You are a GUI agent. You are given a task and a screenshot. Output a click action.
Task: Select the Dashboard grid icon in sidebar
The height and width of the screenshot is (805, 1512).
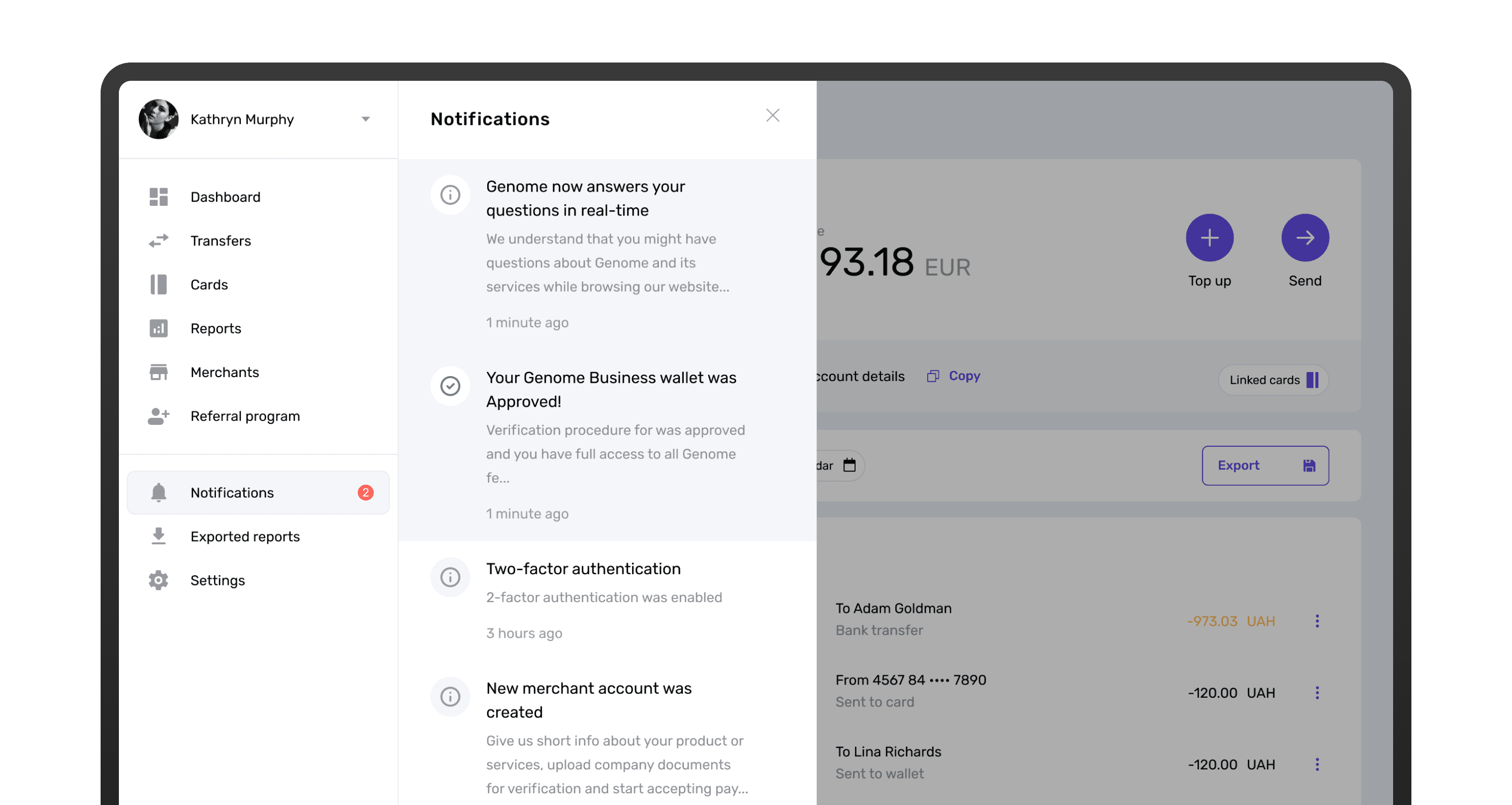[x=158, y=197]
